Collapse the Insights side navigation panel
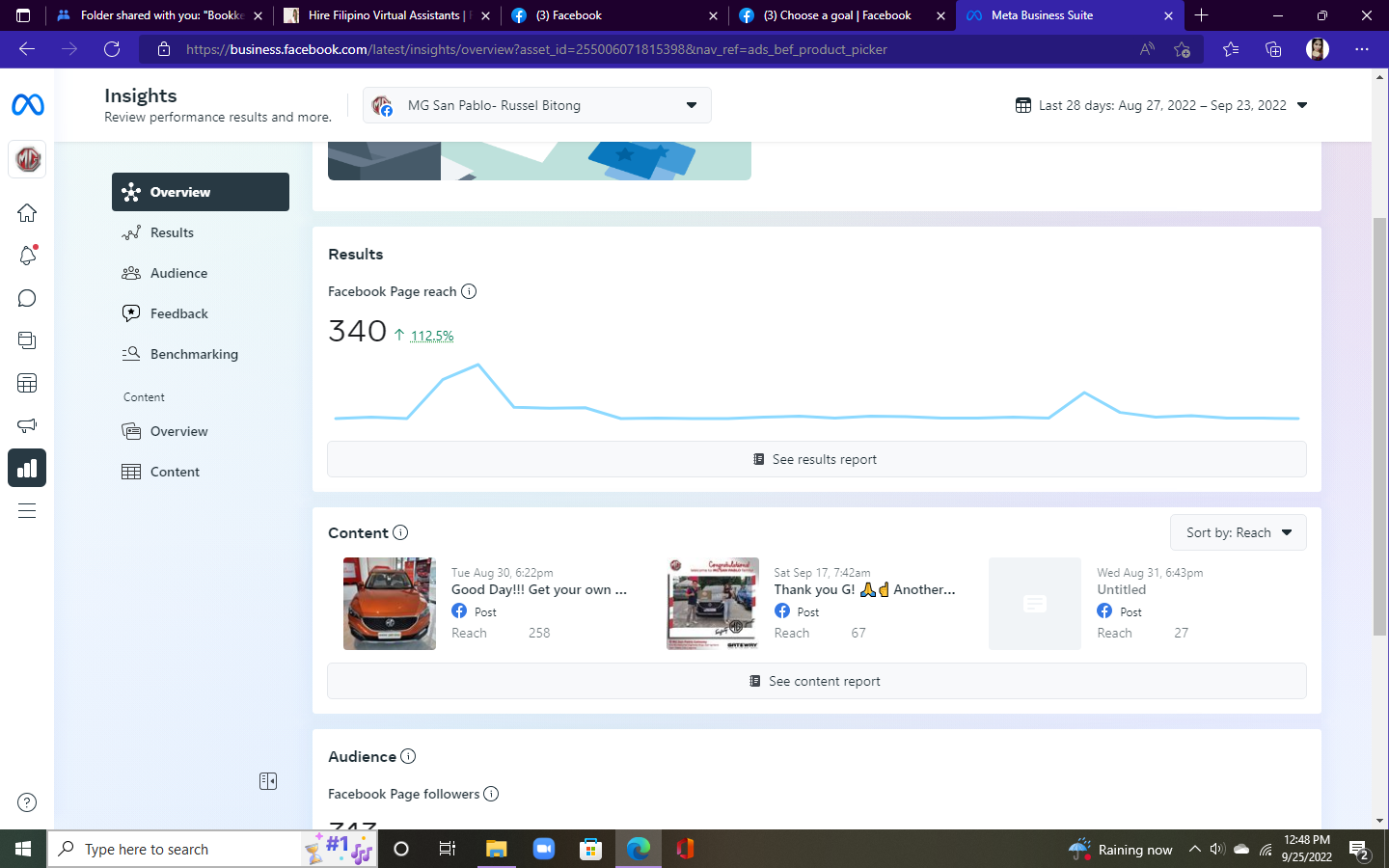1389x868 pixels. [x=268, y=781]
